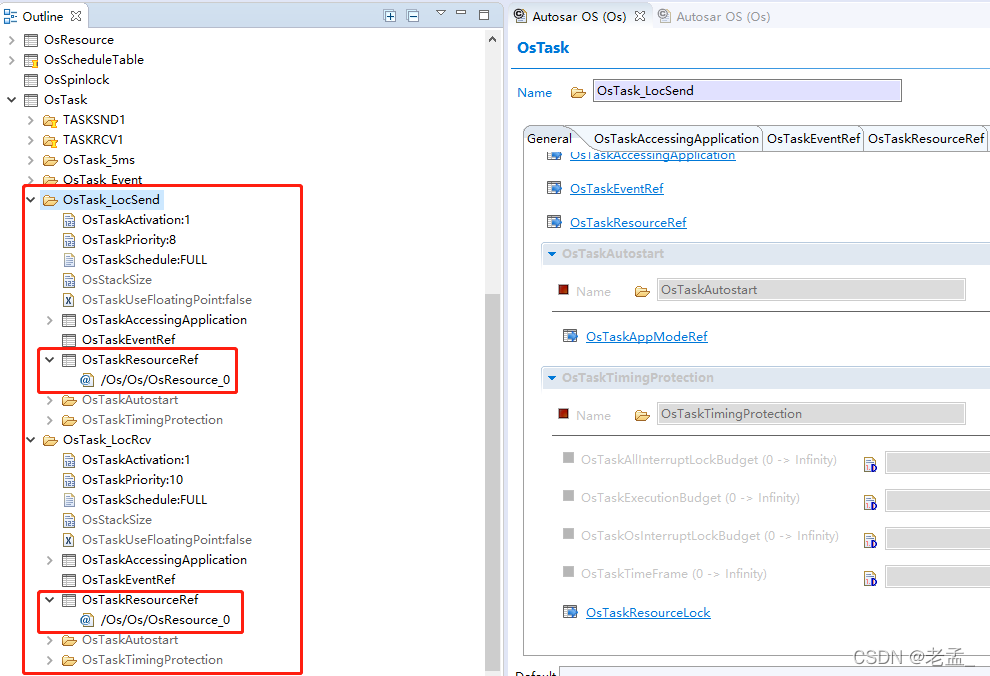
Task: Enable the OsTaskExecutionBudget checkbox
Action: pyautogui.click(x=568, y=495)
